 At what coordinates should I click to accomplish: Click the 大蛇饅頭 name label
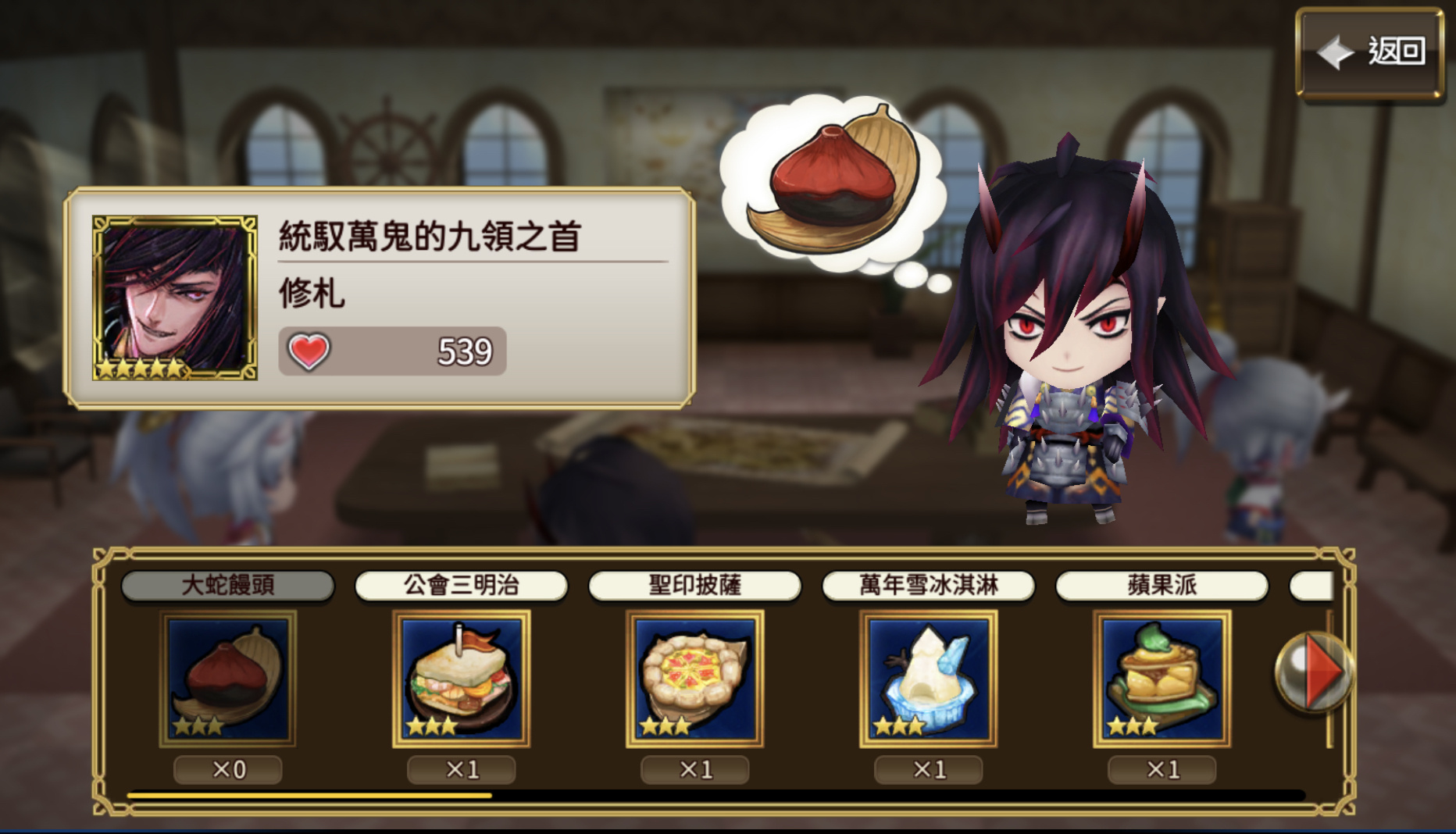[x=227, y=586]
